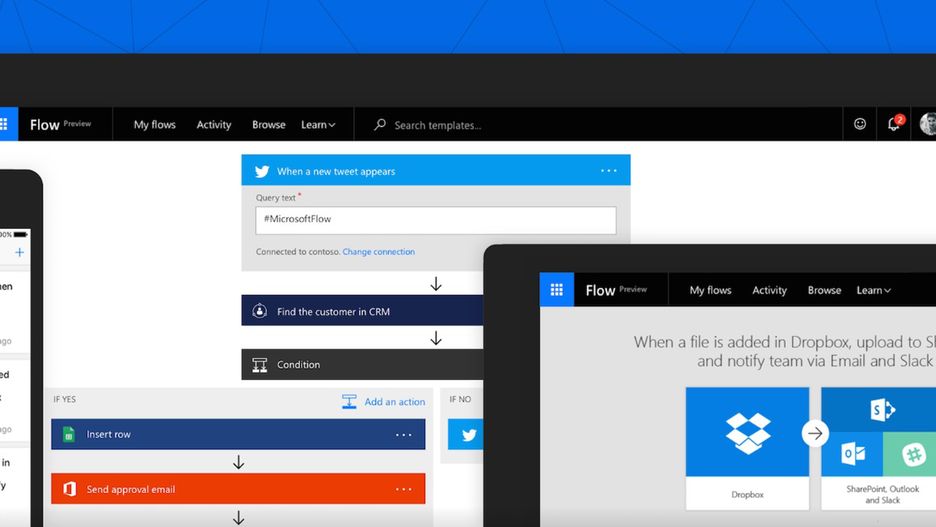936x527 pixels.
Task: Click Add an action link in IF YES
Action: pyautogui.click(x=395, y=402)
